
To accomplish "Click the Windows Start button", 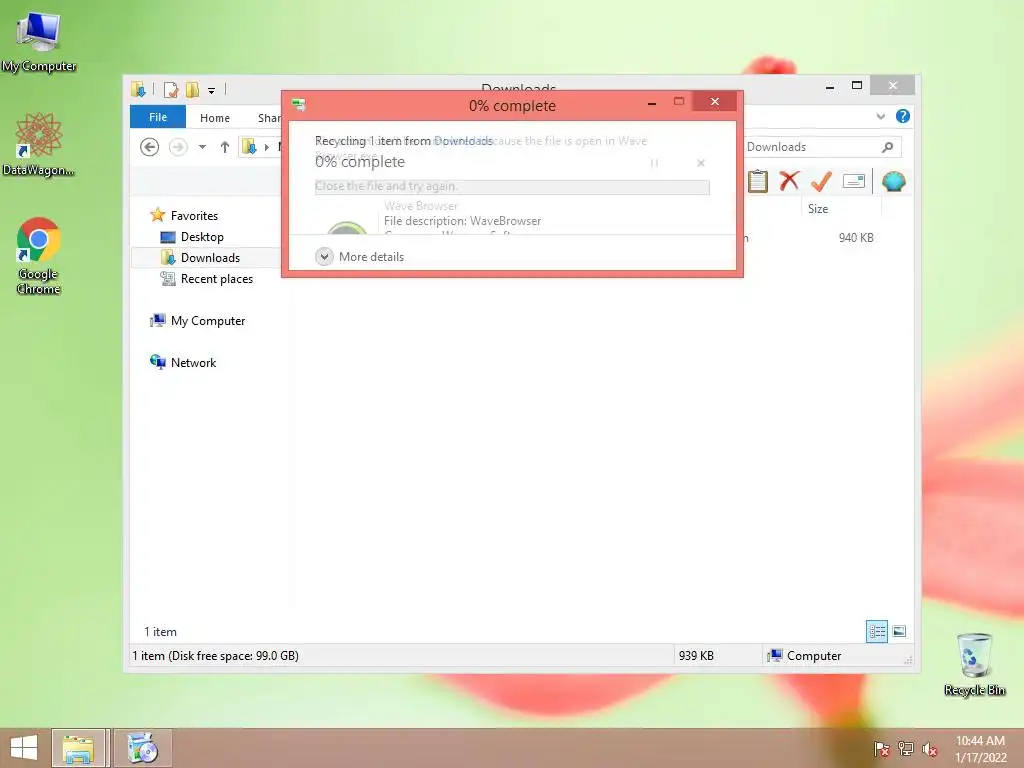I will click(24, 748).
